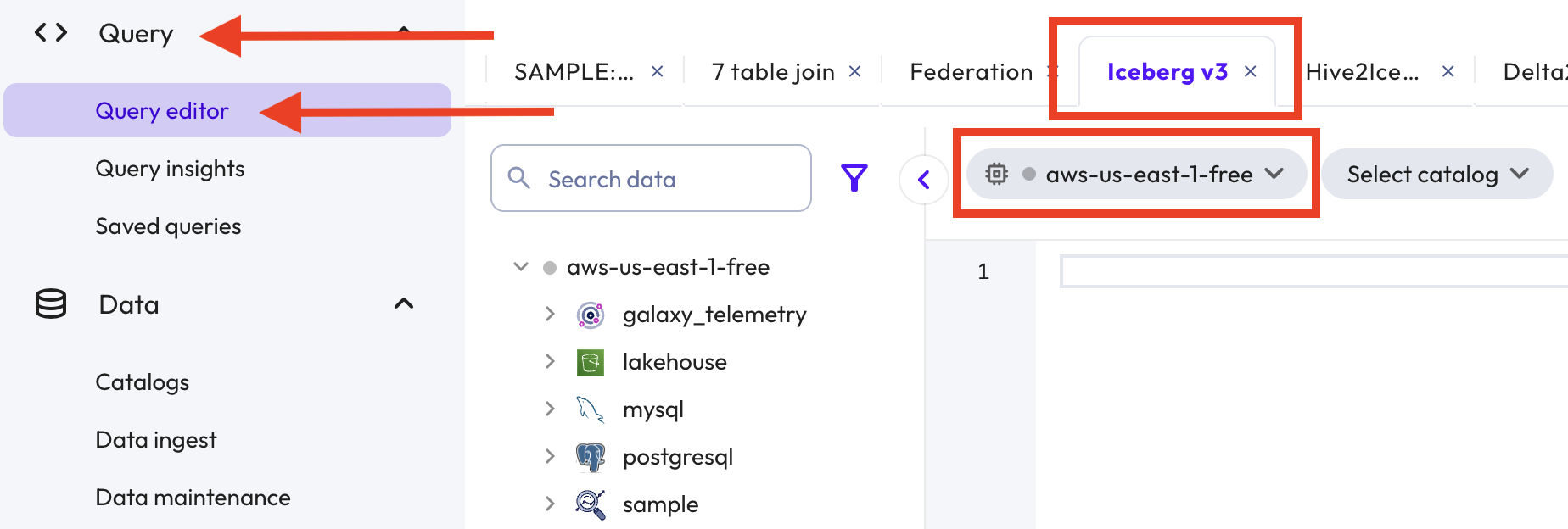Open the aws-us-east-1-free cluster dropdown
The height and width of the screenshot is (529, 1568).
tap(1136, 175)
